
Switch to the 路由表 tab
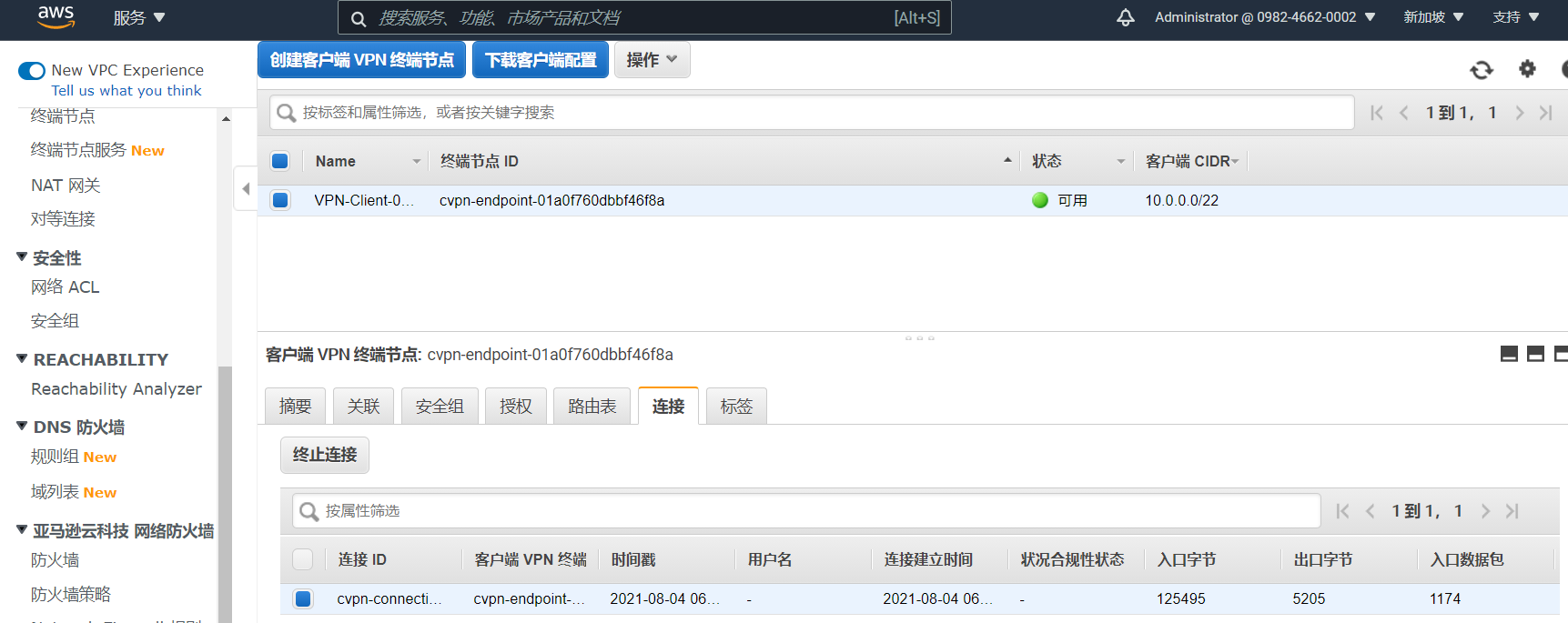tap(592, 407)
